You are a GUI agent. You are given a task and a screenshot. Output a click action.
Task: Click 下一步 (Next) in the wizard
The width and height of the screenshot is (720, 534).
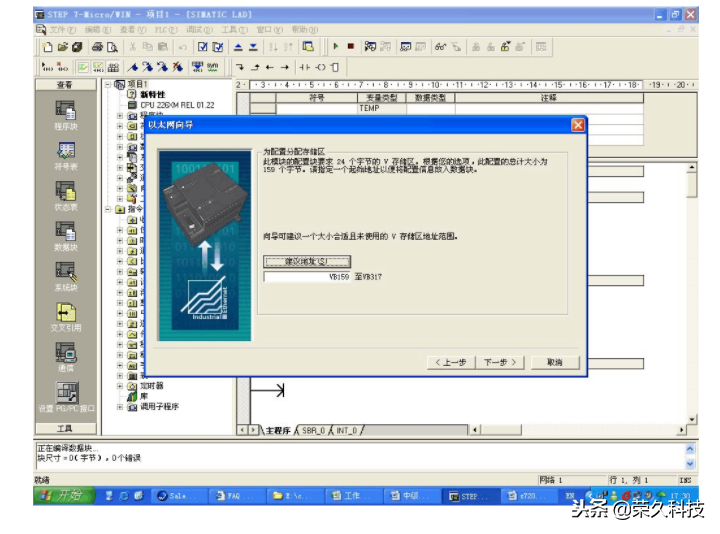500,362
